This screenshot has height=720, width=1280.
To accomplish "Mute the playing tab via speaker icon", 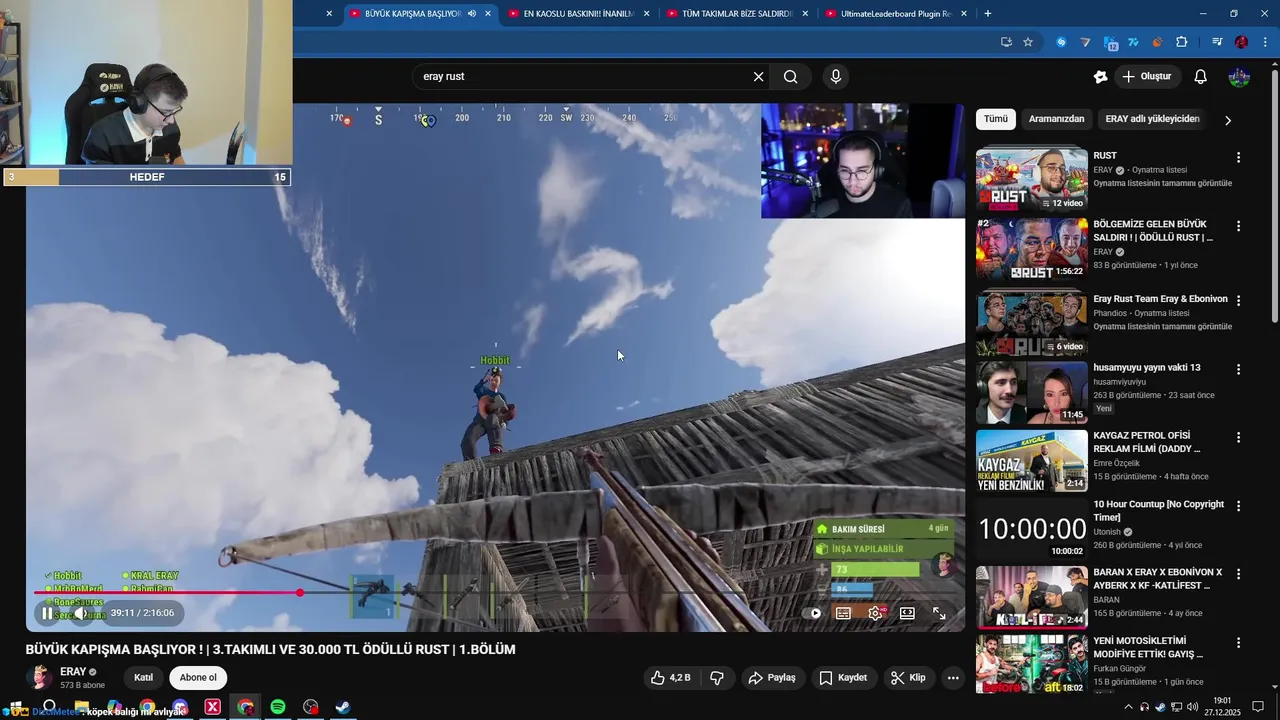I will click(471, 14).
